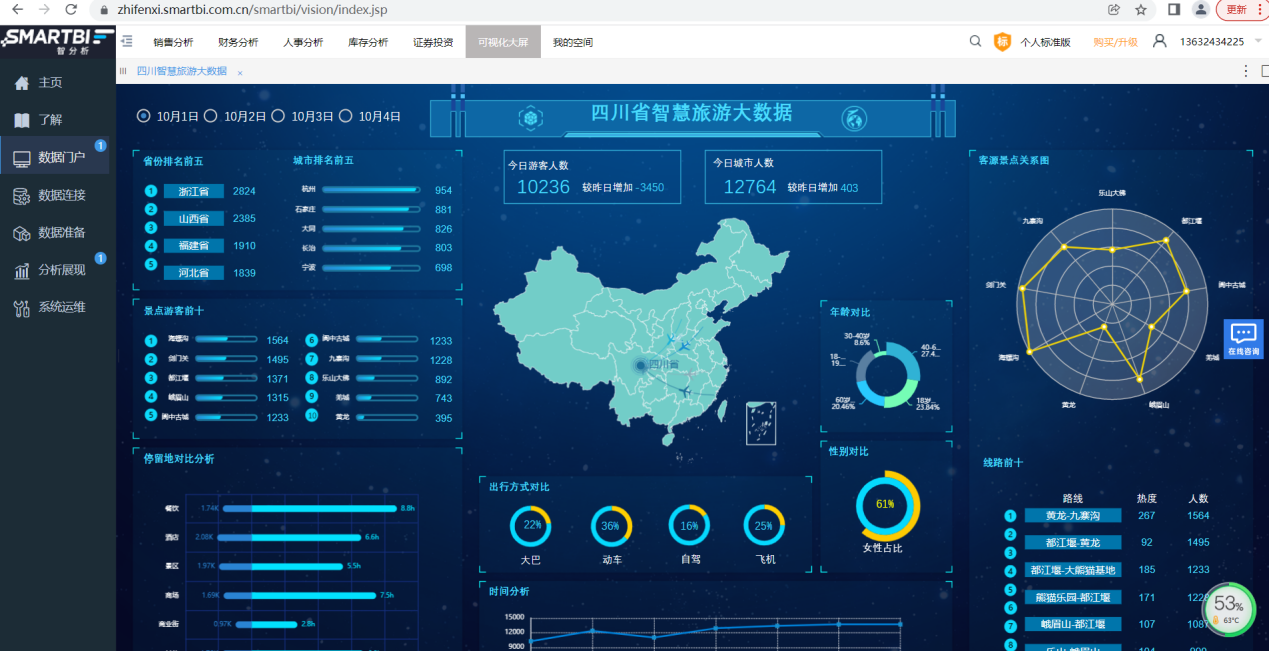Click the search magnifier icon in top bar
Screen dimensions: 1269x651
[975, 42]
